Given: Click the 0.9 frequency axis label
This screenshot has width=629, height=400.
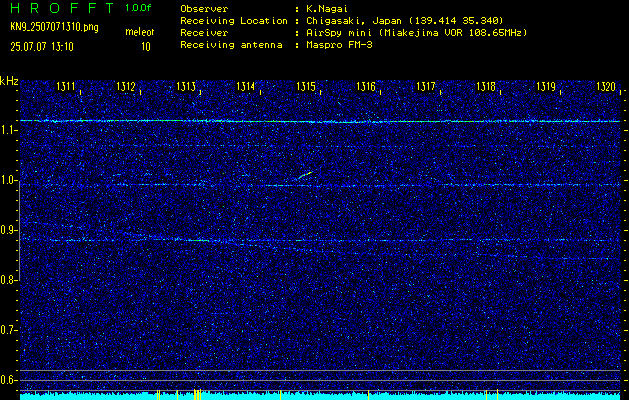Looking at the screenshot, I should [7, 230].
